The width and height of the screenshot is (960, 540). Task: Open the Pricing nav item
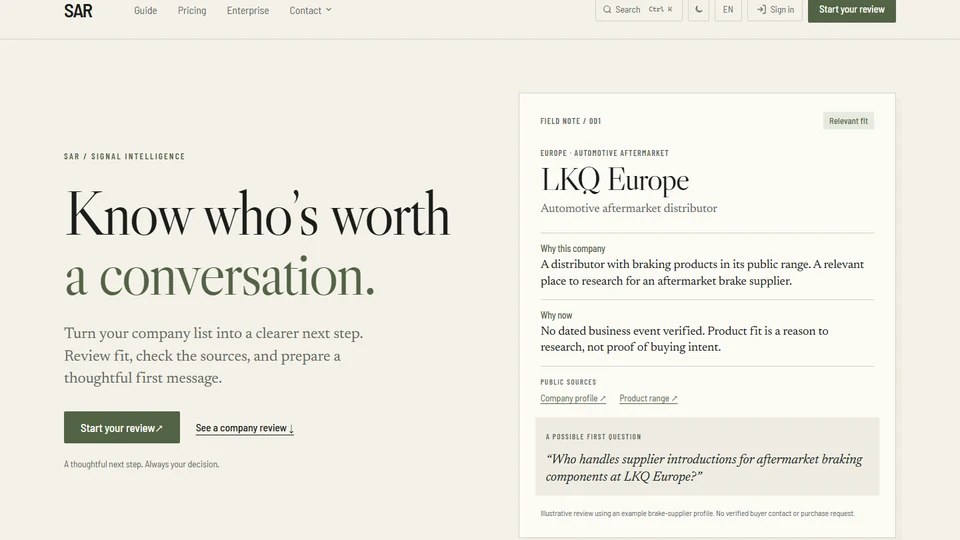pos(192,10)
